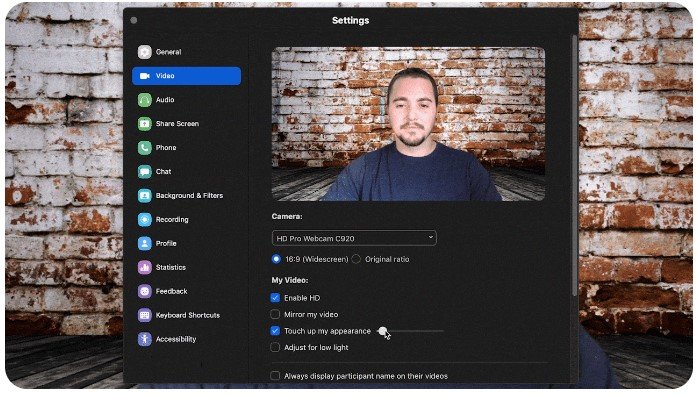Open the Profile person icon

[144, 243]
